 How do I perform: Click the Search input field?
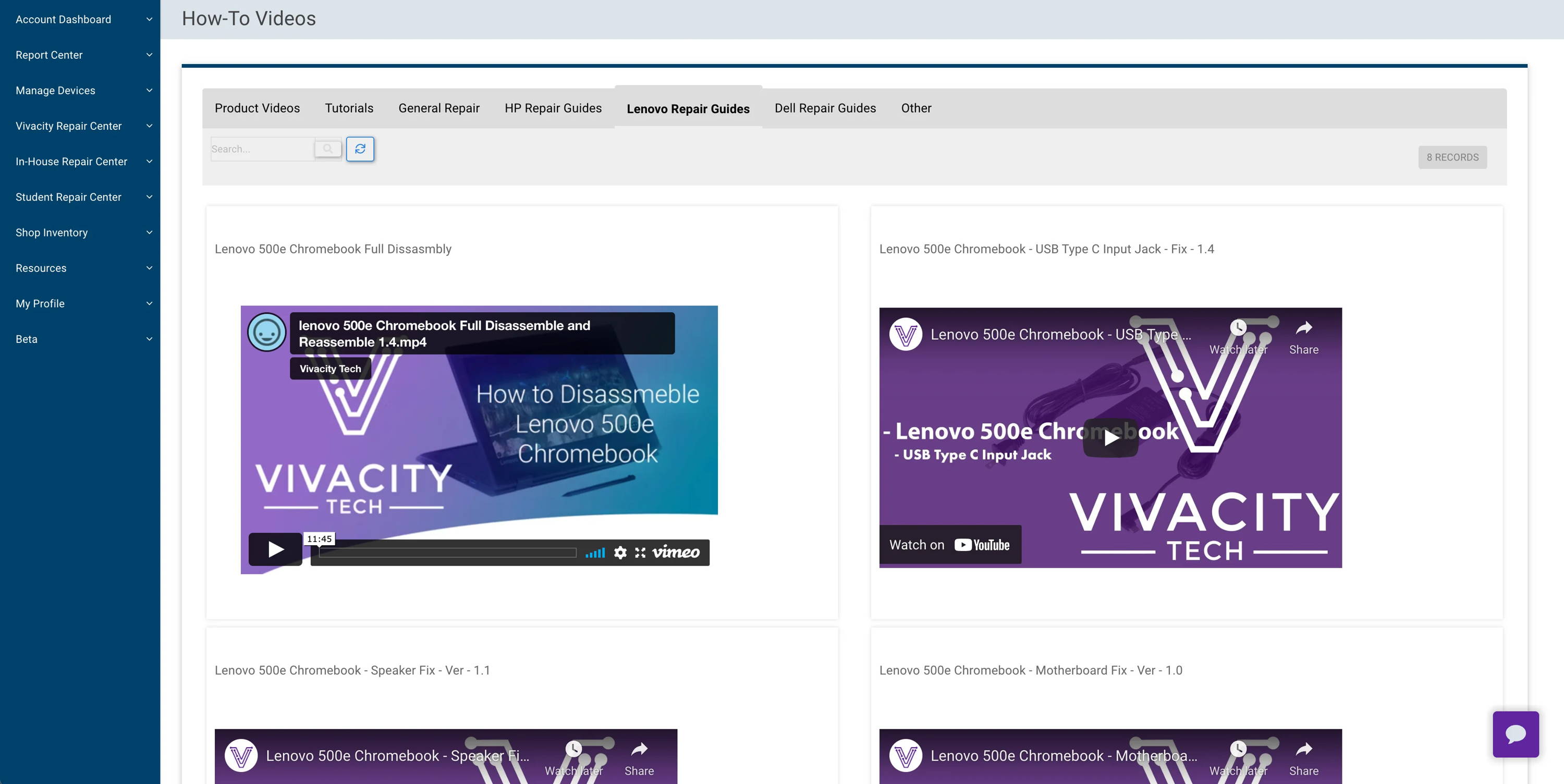pos(262,149)
